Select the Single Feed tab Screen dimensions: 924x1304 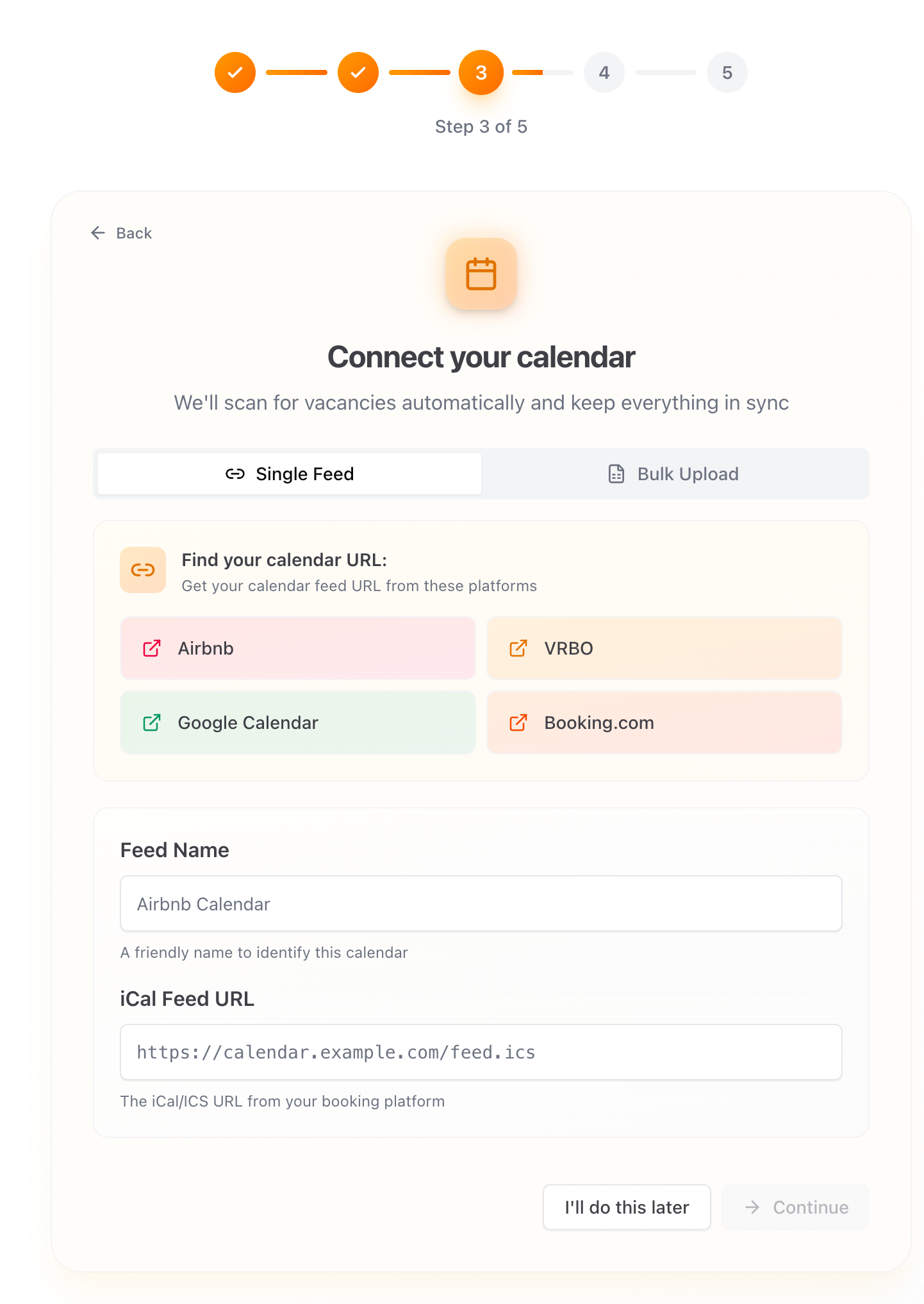288,474
